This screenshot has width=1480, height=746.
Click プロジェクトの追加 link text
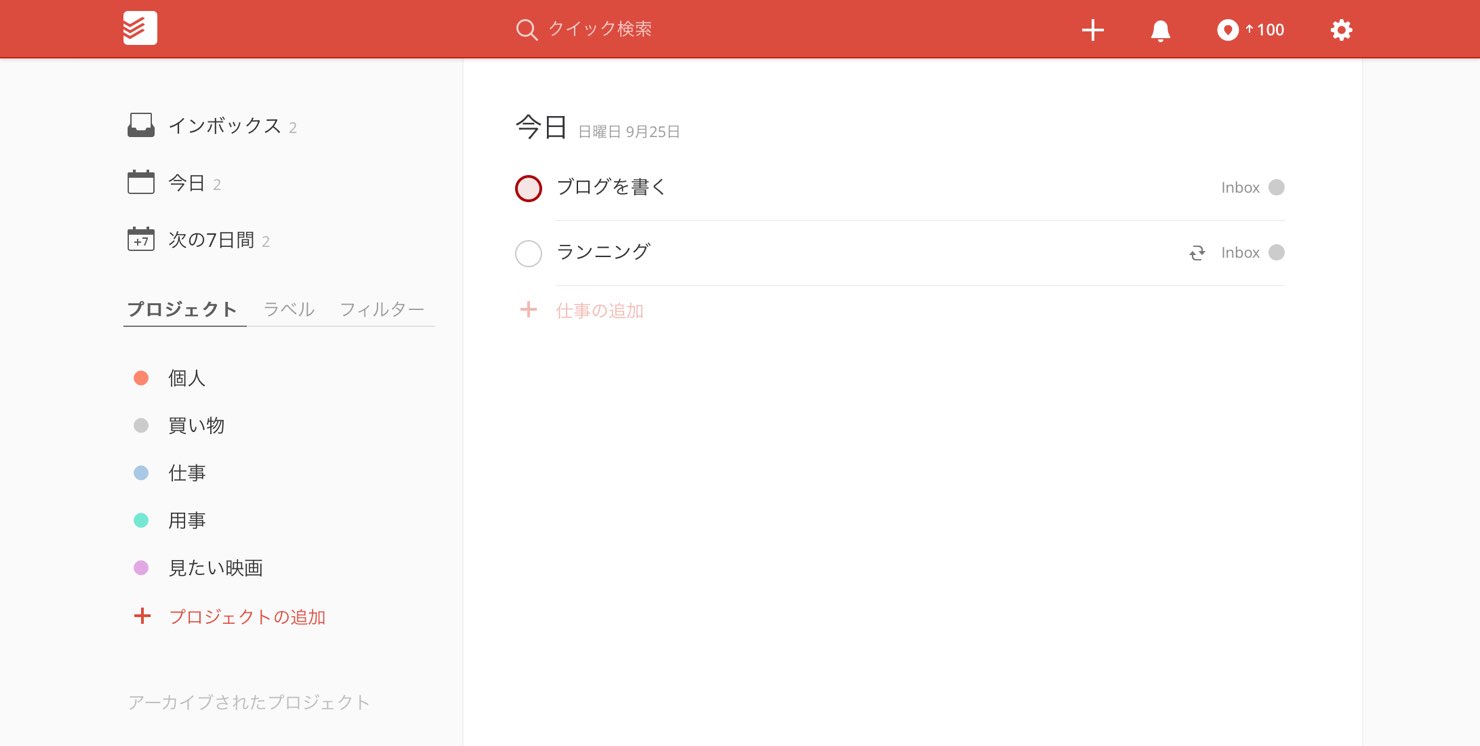pyautogui.click(x=247, y=617)
